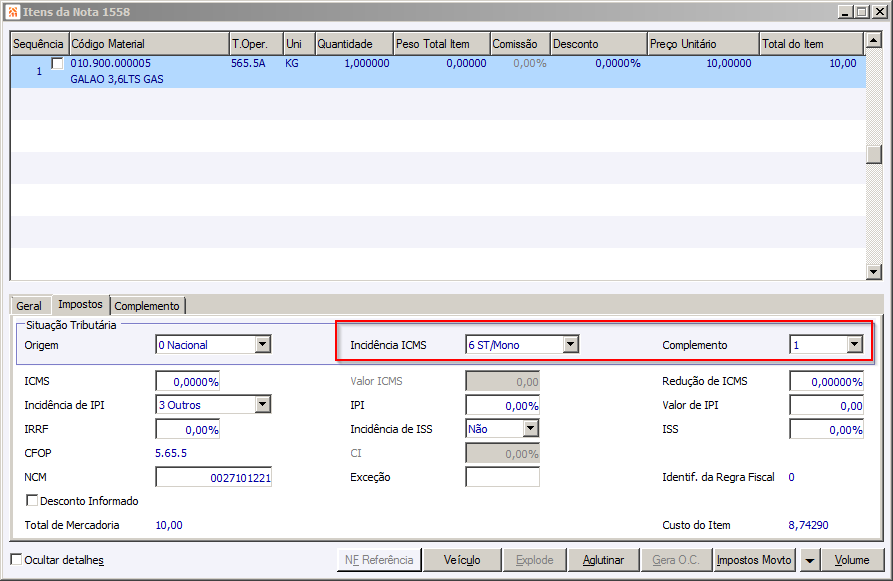The height and width of the screenshot is (581, 893).
Task: Click the Total de Mercadoria value 10,00
Action: (169, 525)
